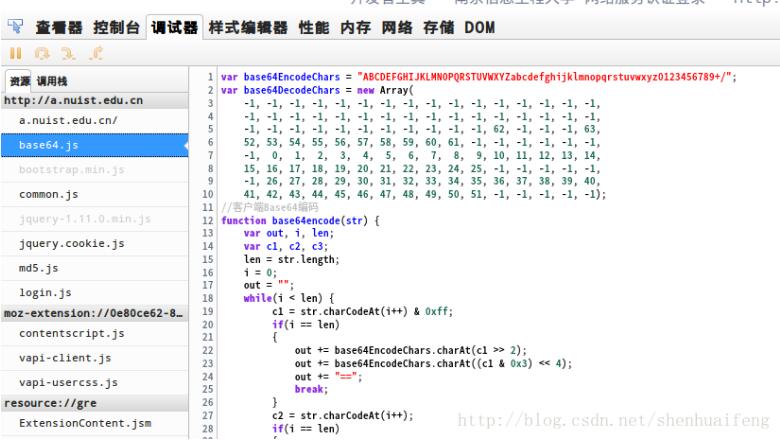The image size is (780, 440).
Task: Set breakpoint on line 19 gutter
Action: coord(208,311)
